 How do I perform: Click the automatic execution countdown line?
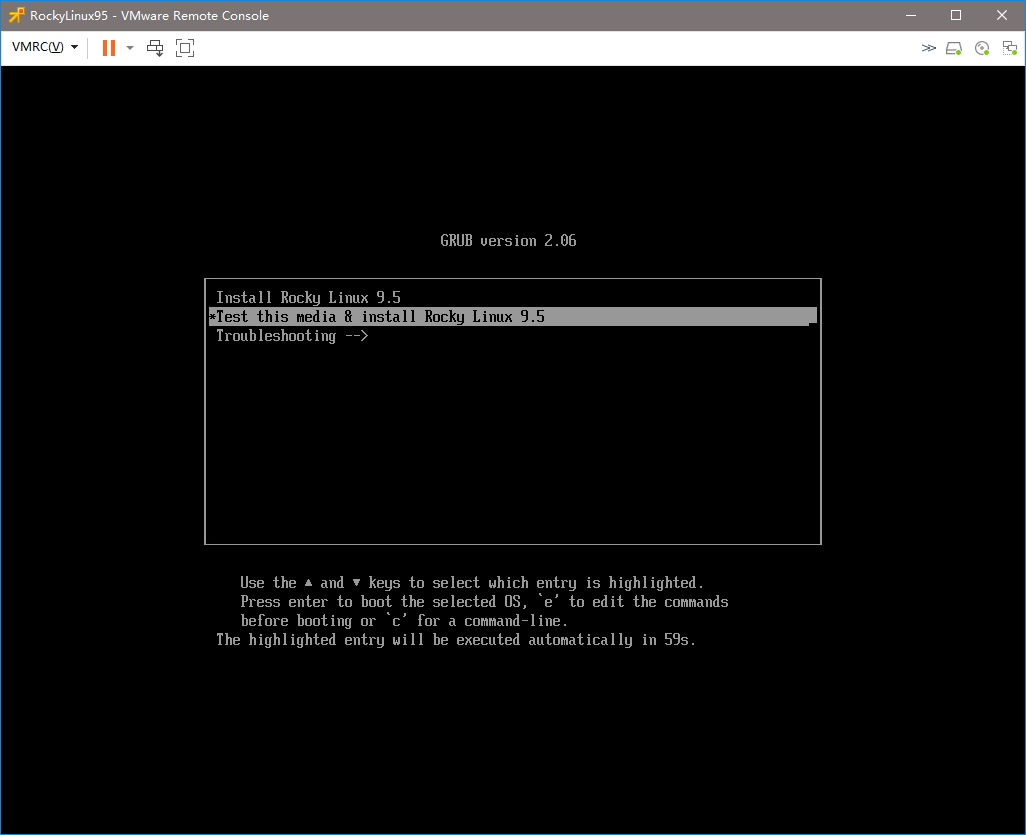click(456, 640)
